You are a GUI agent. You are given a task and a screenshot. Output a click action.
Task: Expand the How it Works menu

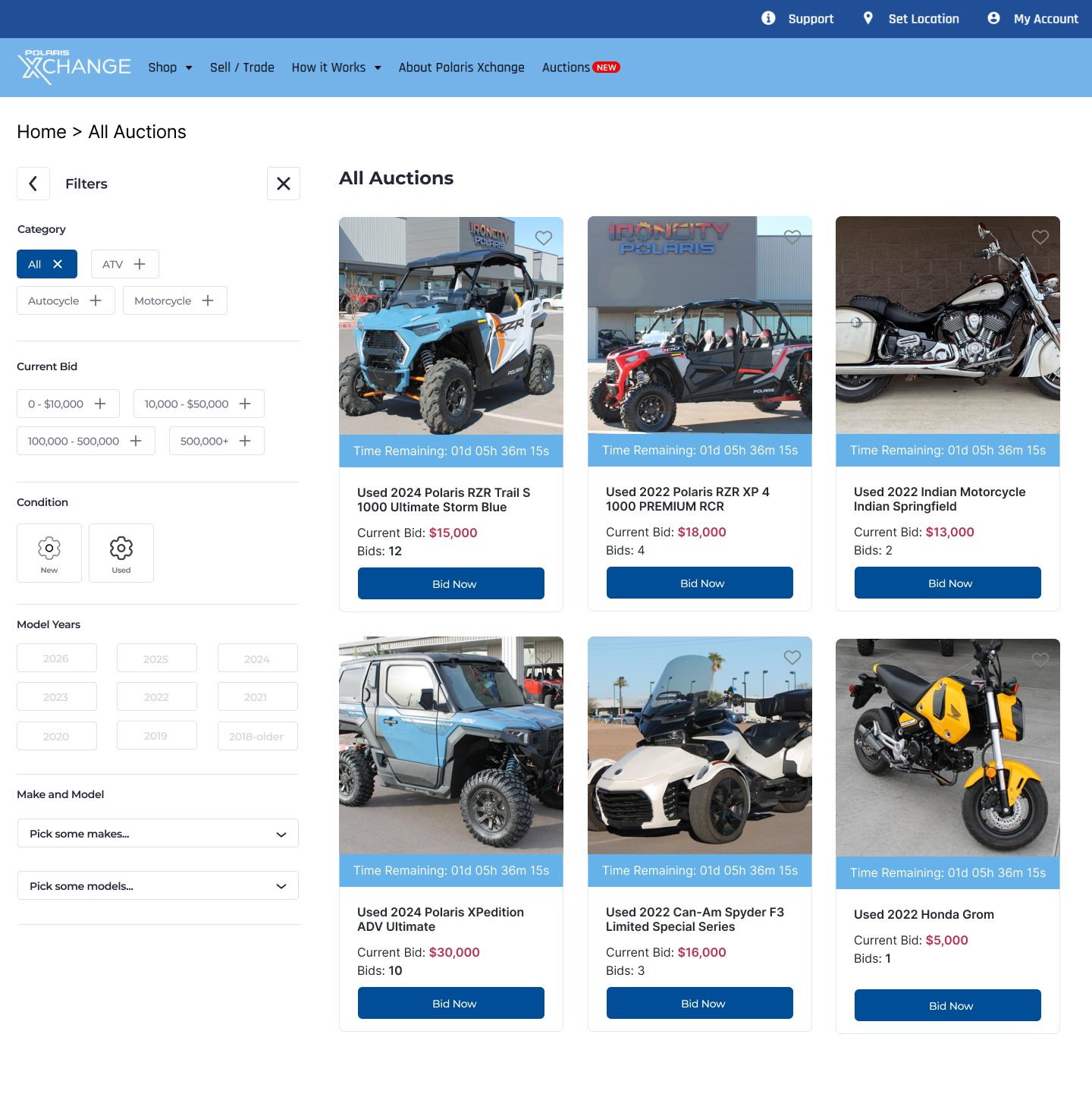point(337,68)
